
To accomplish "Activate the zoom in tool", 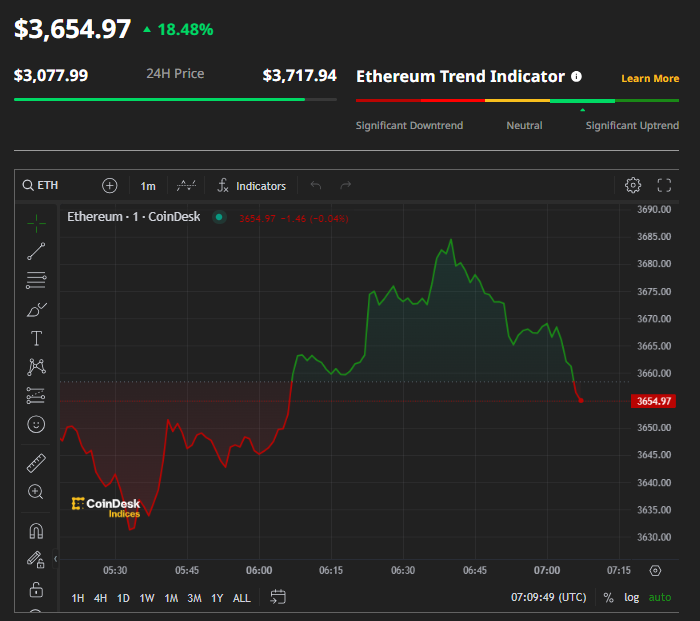I will pos(36,492).
